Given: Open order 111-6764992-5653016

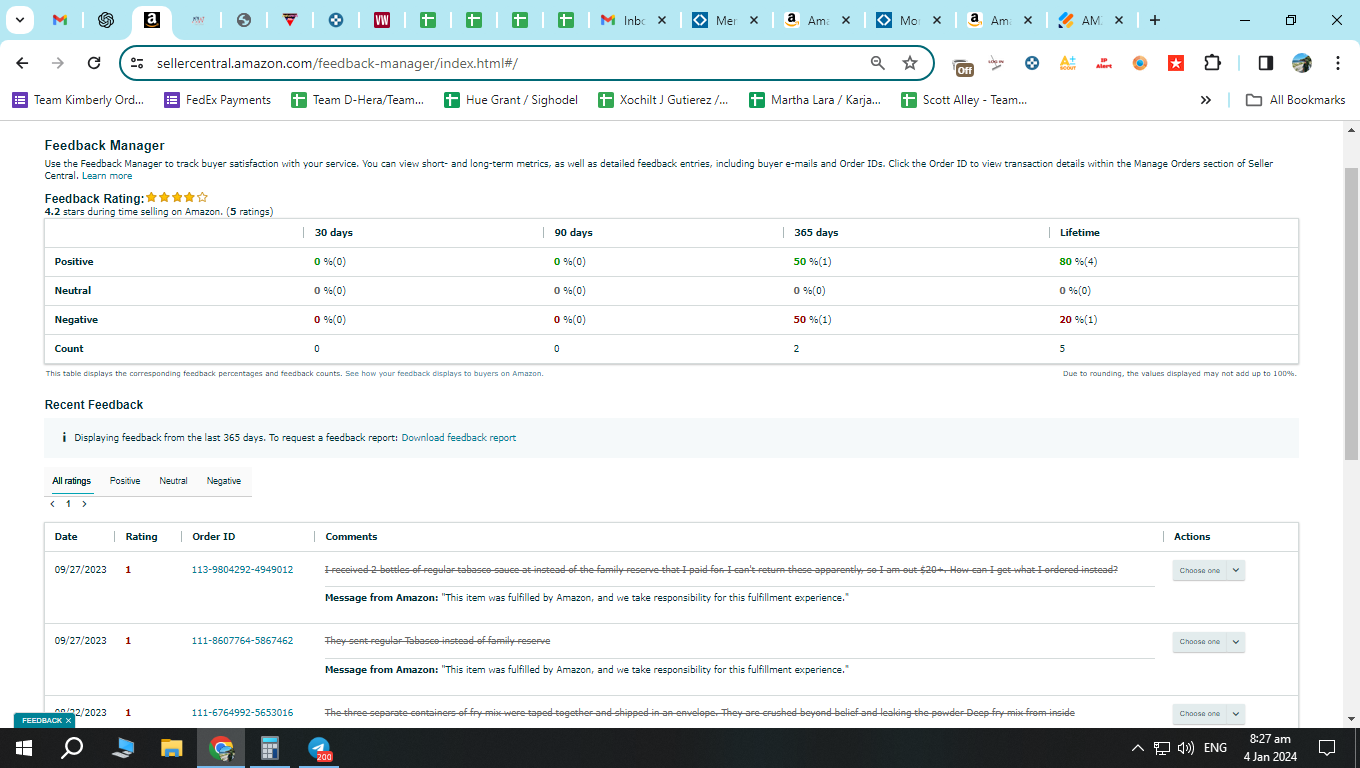Looking at the screenshot, I should click(x=242, y=713).
